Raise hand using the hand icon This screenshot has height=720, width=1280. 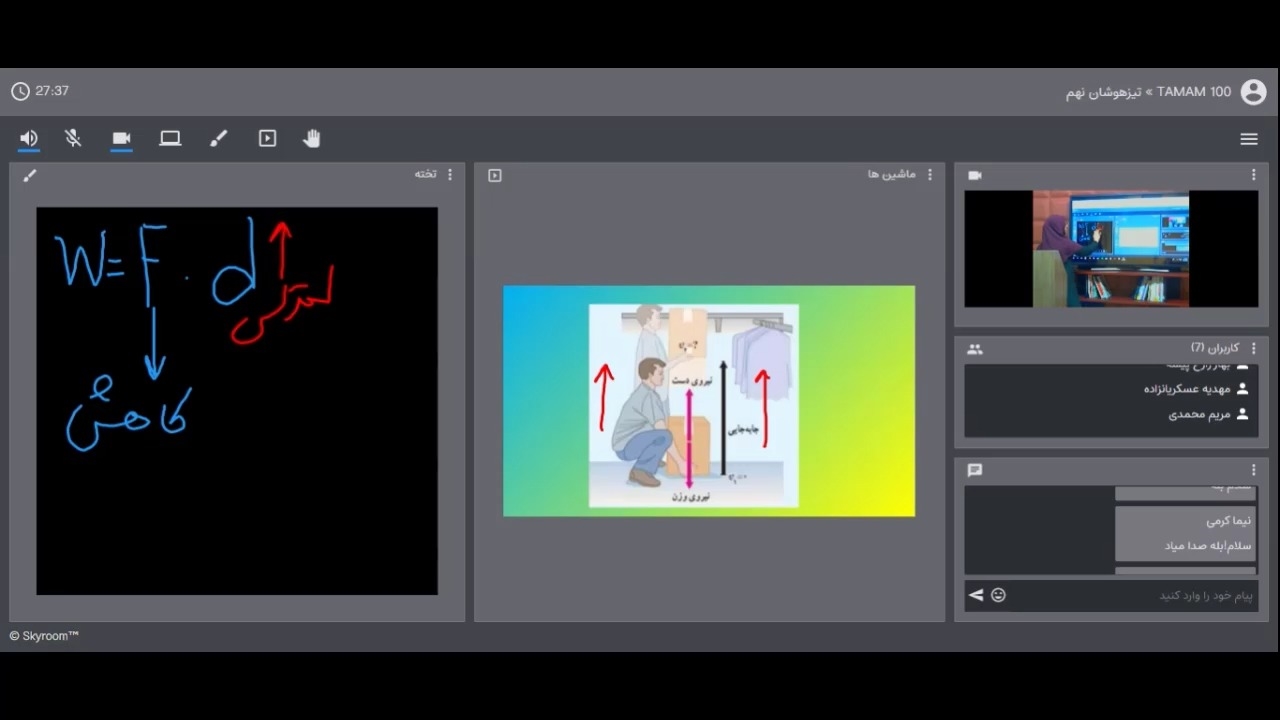coord(312,139)
